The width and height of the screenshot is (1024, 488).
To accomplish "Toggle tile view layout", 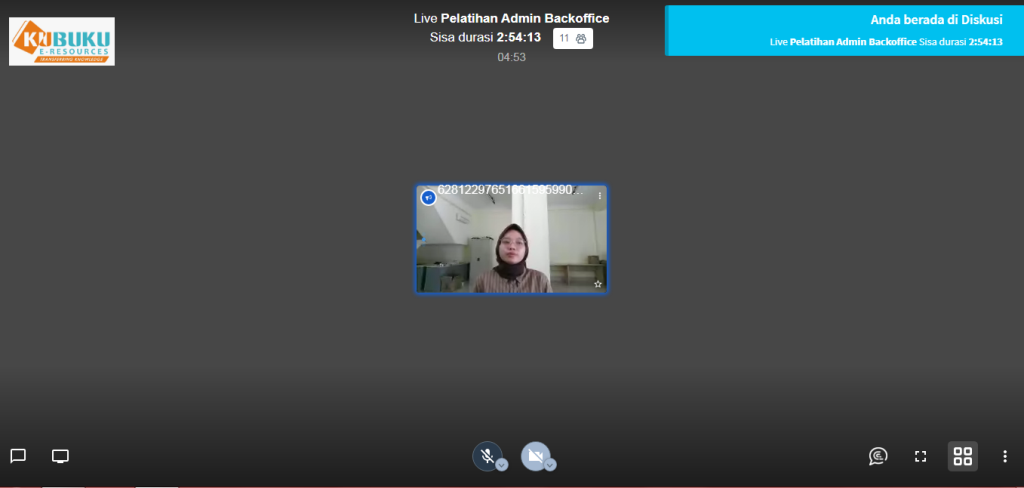I will point(962,456).
